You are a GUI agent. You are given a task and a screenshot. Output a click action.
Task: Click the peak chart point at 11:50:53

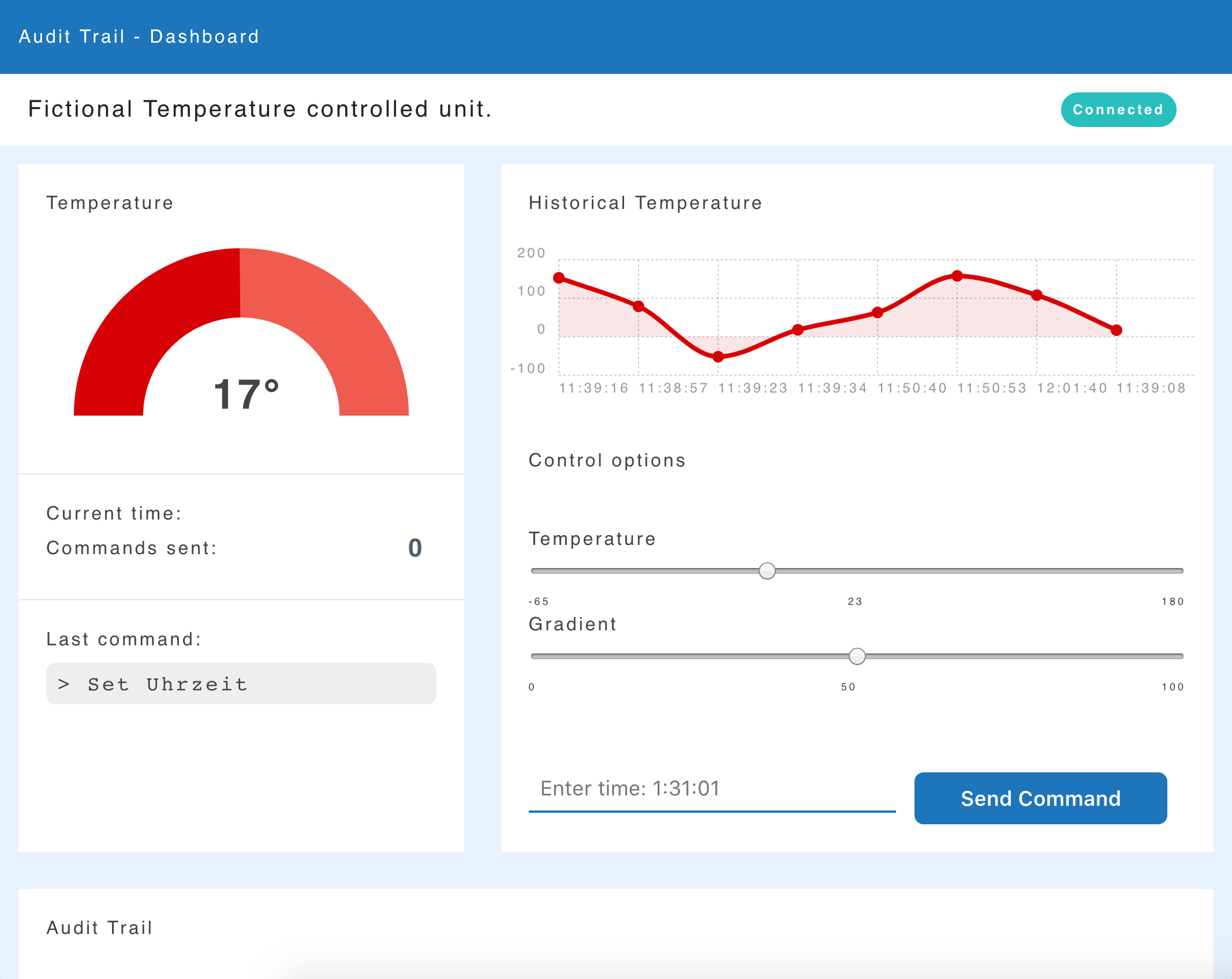[957, 276]
